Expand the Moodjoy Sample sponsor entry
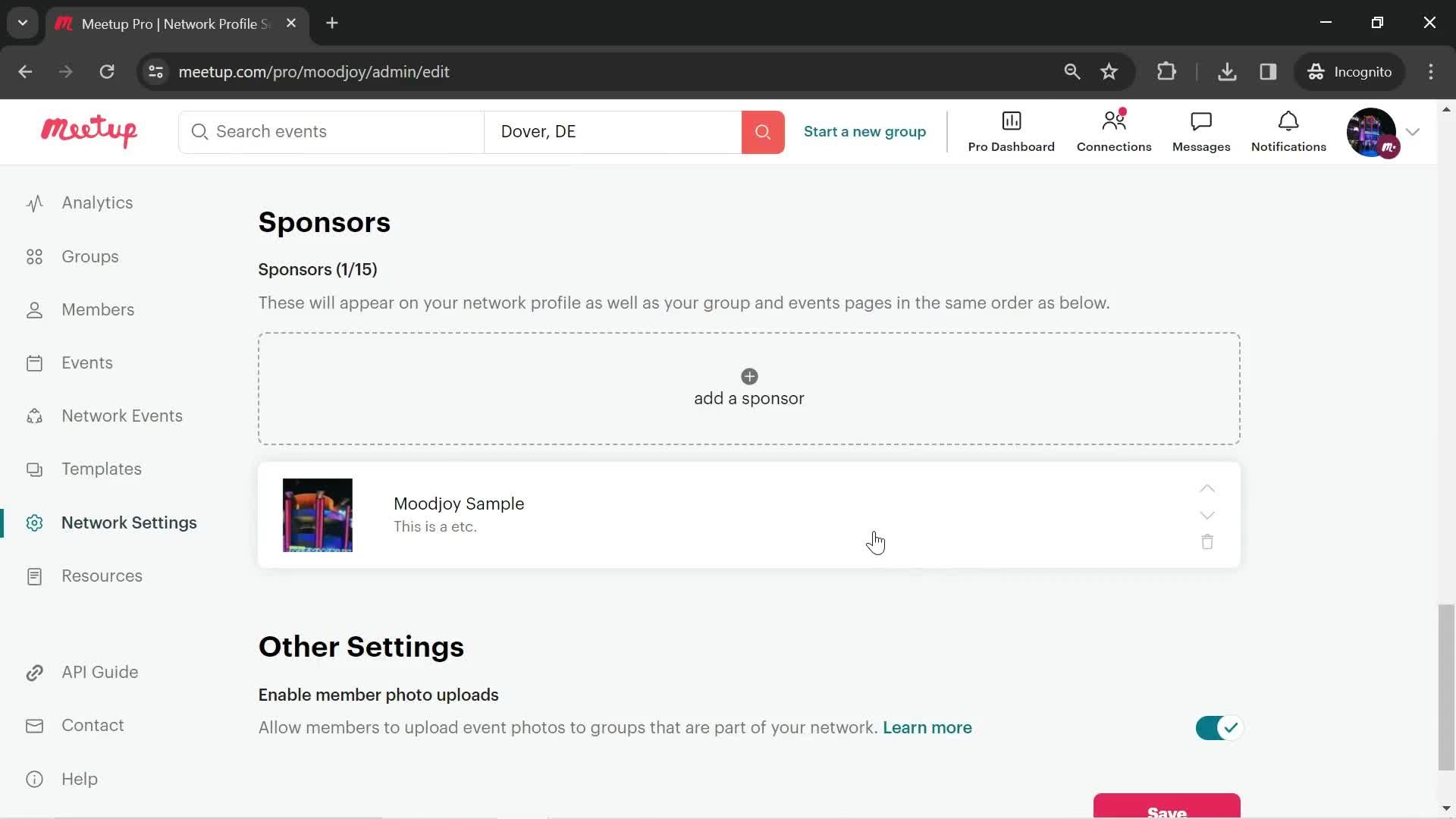Image resolution: width=1456 pixels, height=819 pixels. point(1207,515)
